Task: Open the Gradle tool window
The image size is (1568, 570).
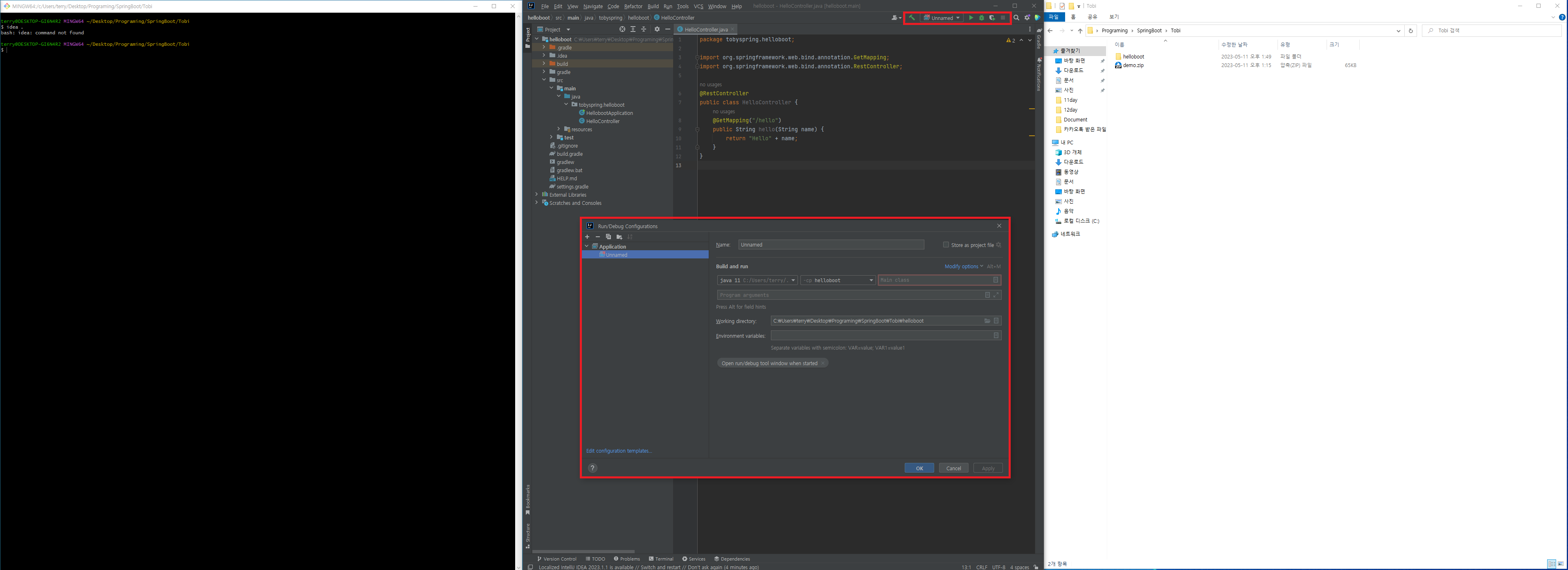Action: pos(1039,38)
